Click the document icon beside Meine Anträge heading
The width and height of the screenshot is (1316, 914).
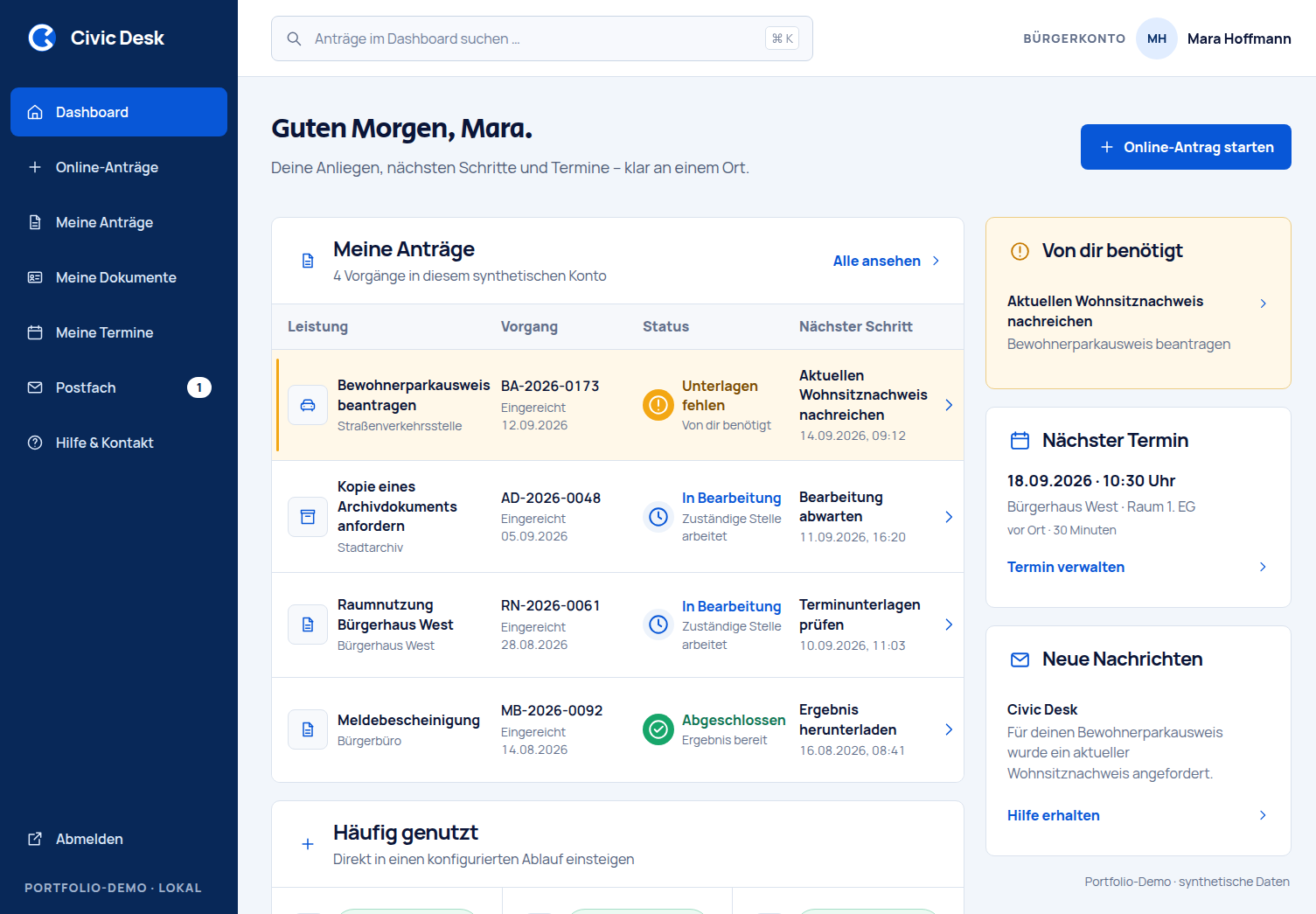[308, 261]
